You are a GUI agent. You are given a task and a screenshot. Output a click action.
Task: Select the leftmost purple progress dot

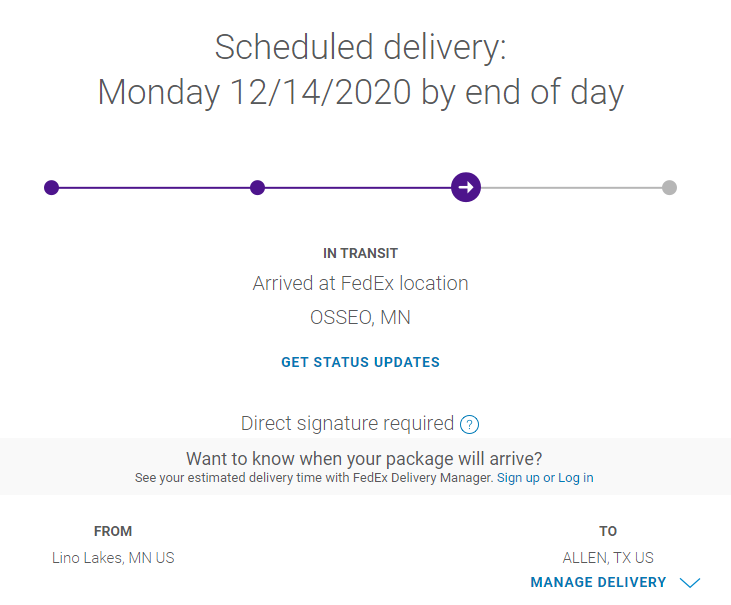52,187
